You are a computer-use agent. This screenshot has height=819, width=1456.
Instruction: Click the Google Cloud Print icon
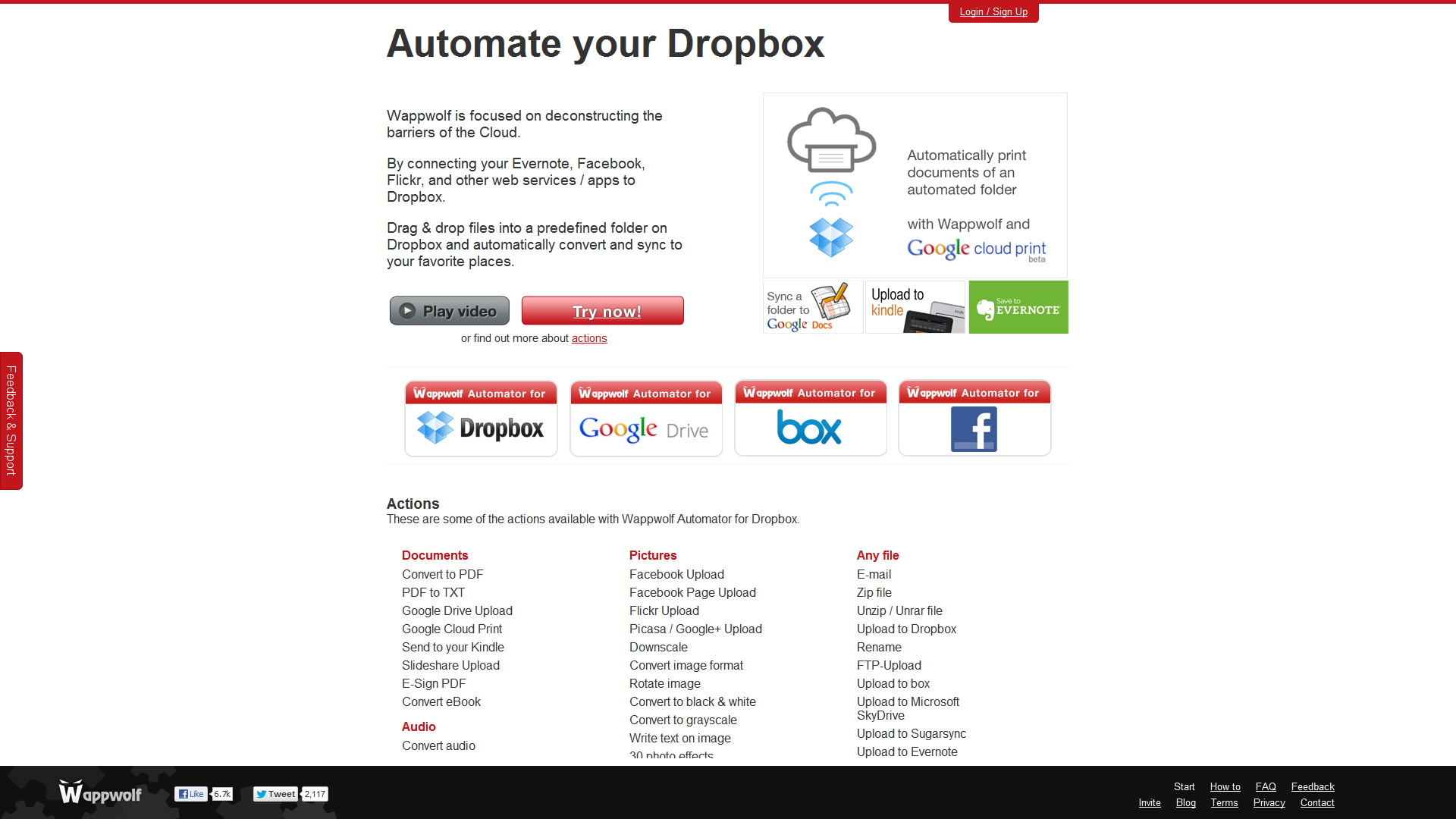[830, 140]
